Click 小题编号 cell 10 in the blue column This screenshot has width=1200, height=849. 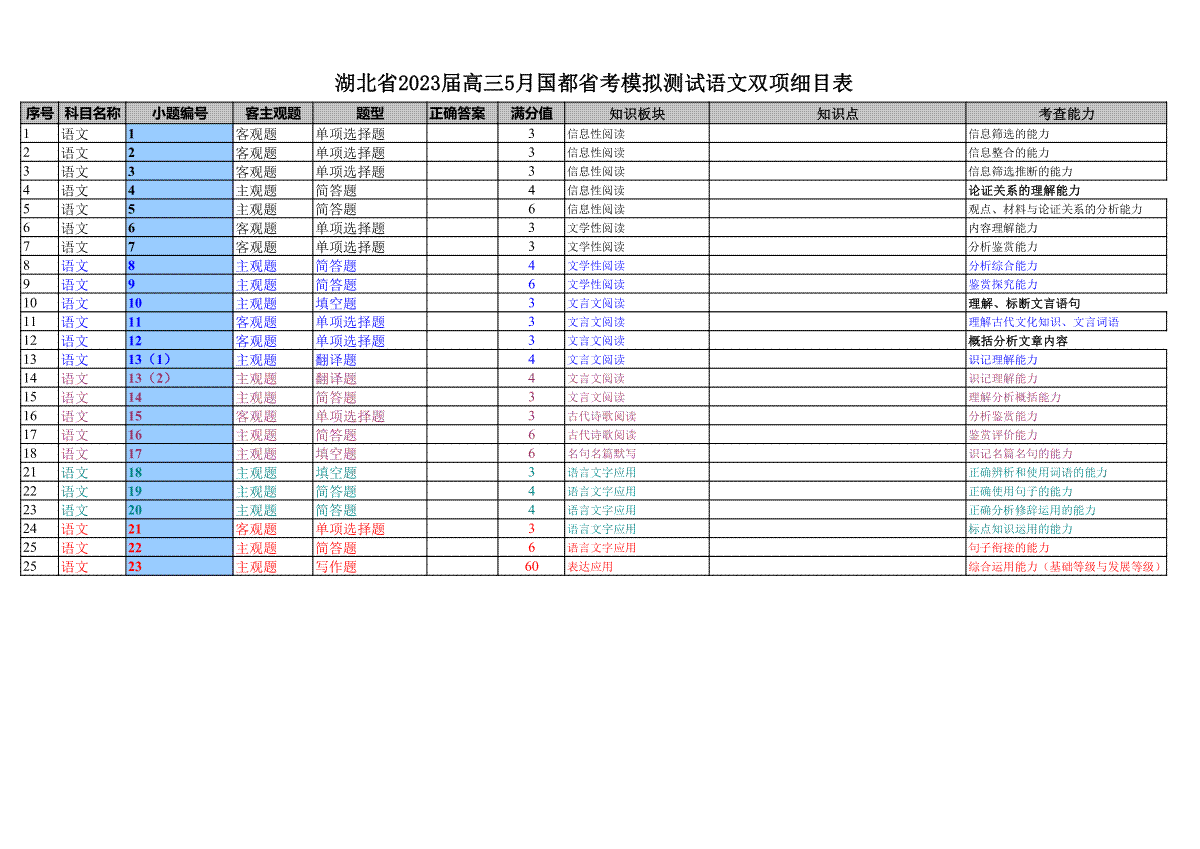click(x=180, y=303)
